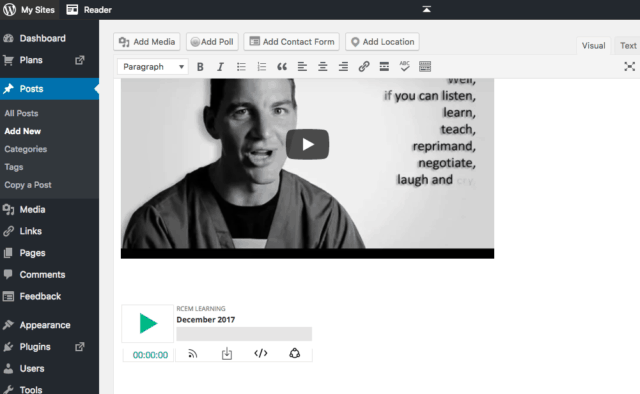
Task: Toggle the toolbar kitchen sink
Action: [425, 67]
